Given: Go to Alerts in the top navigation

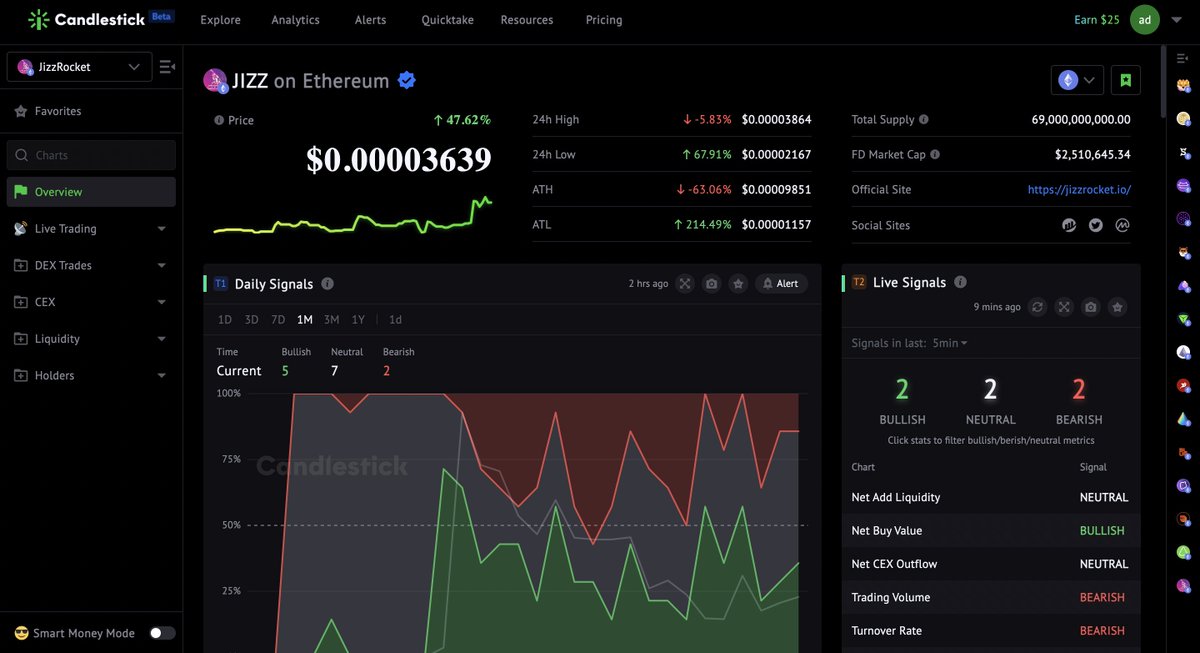Looking at the screenshot, I should pos(370,20).
